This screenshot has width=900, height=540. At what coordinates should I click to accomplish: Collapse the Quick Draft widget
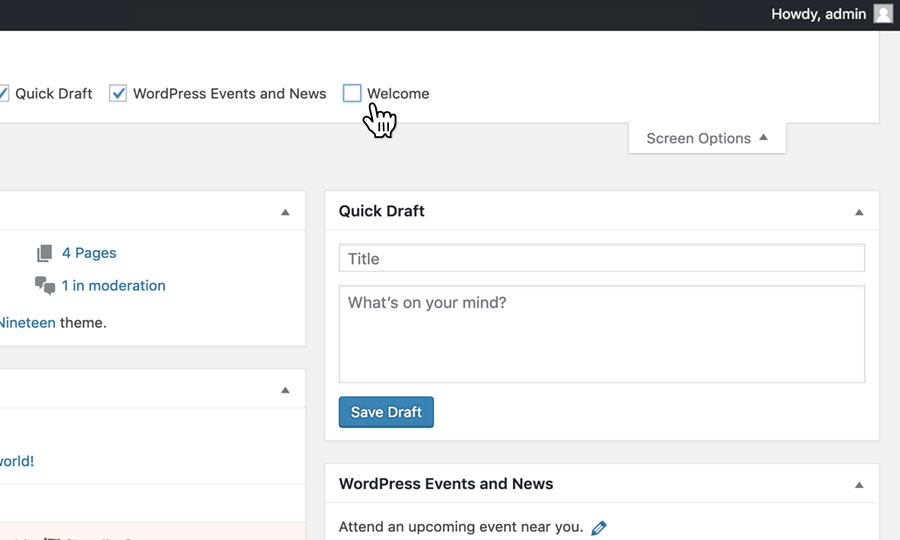[859, 212]
